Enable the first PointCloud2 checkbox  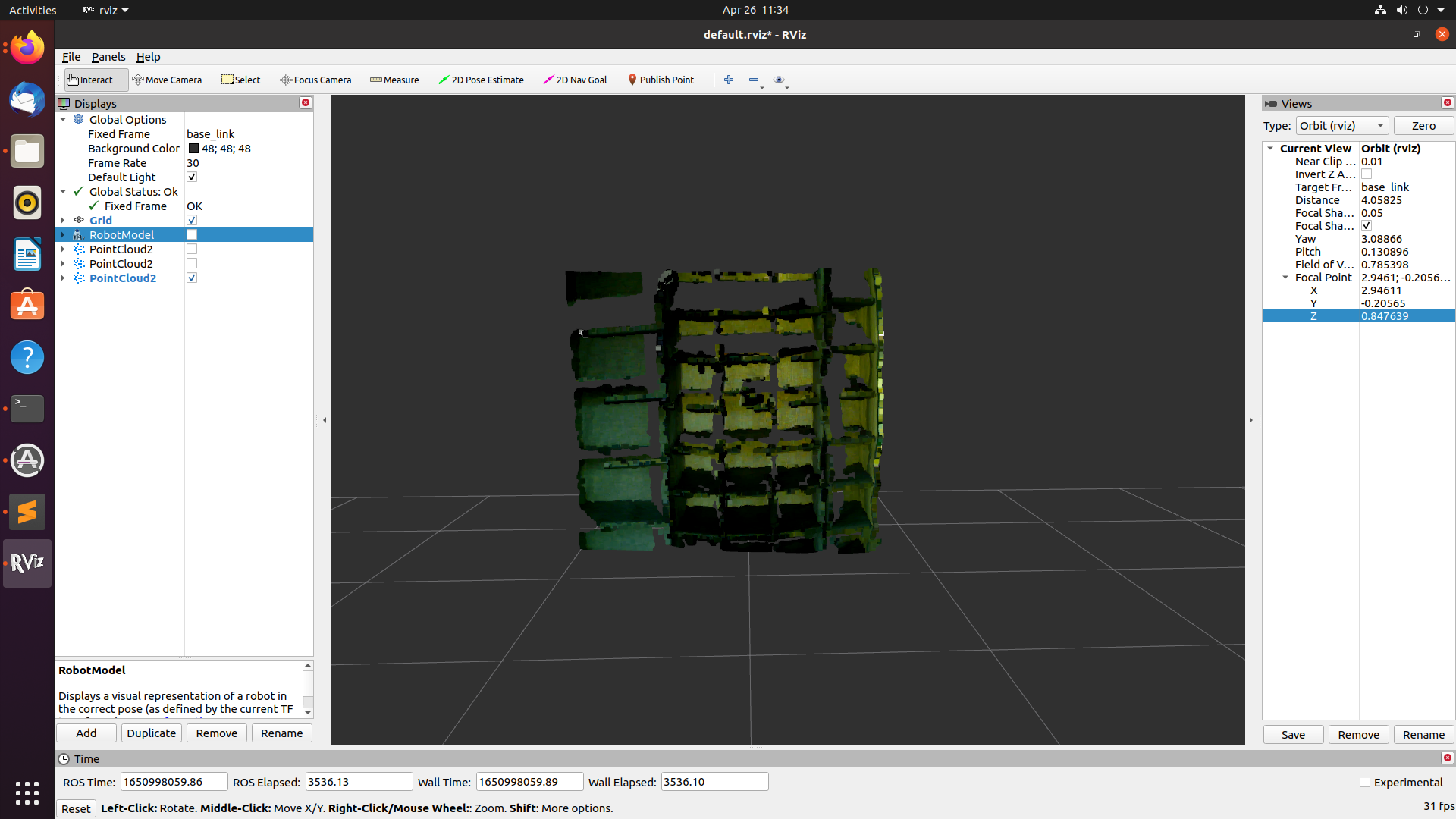[192, 249]
